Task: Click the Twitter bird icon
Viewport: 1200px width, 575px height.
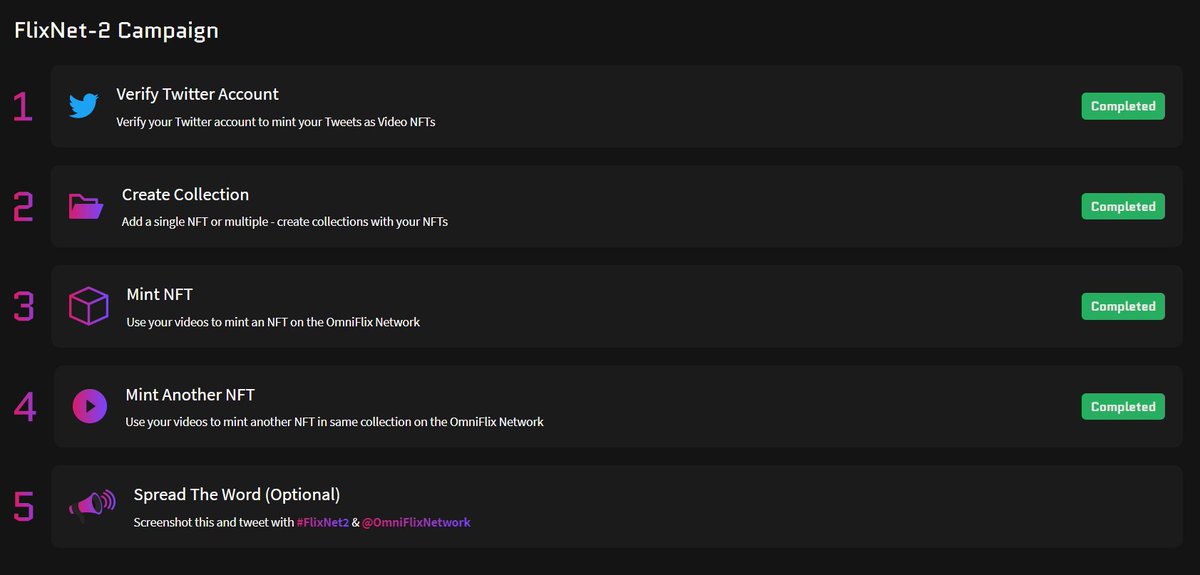Action: [x=84, y=106]
